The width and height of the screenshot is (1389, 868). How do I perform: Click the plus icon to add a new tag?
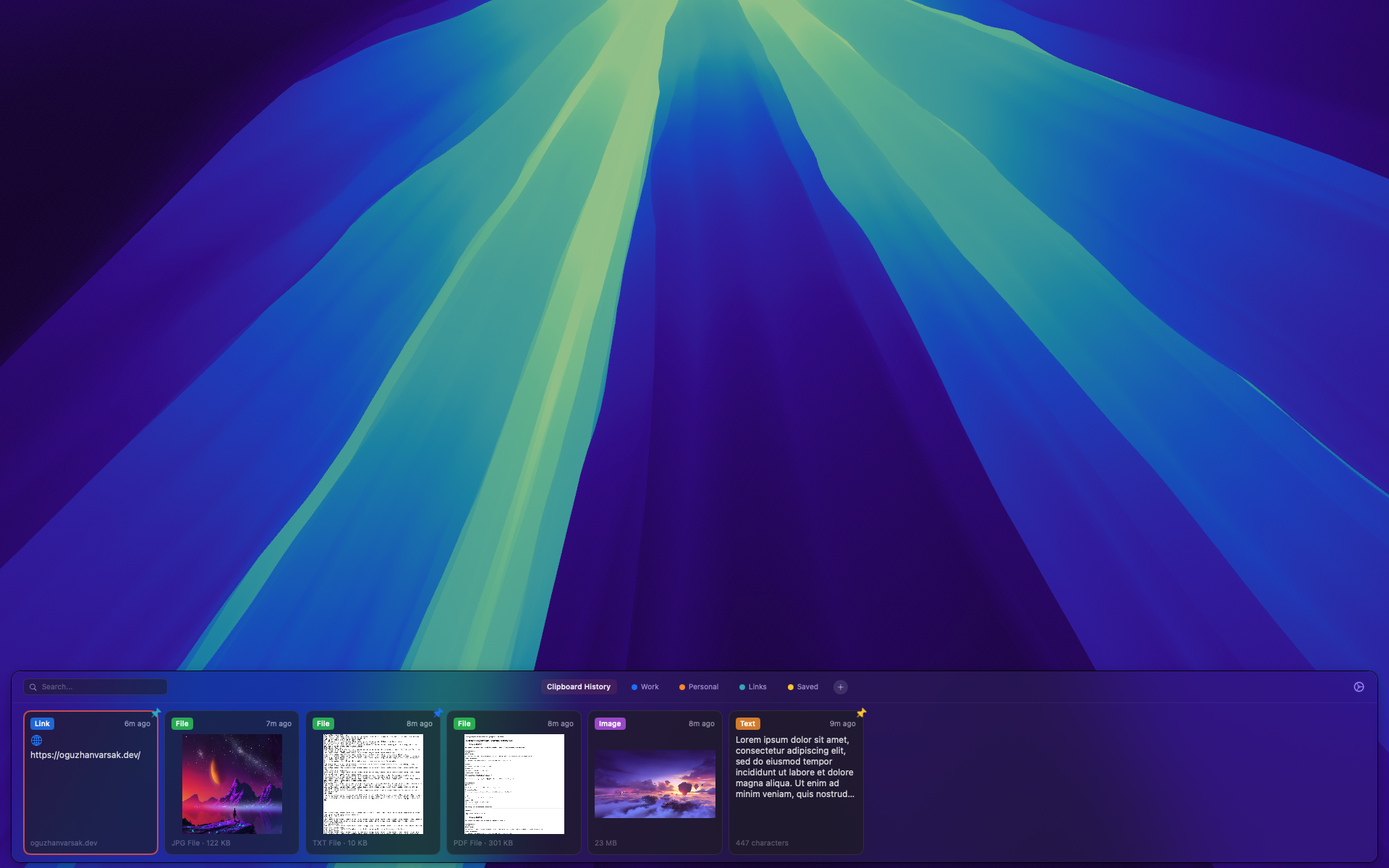pyautogui.click(x=840, y=686)
